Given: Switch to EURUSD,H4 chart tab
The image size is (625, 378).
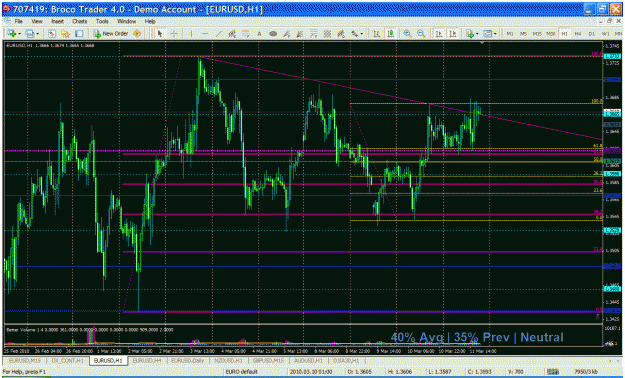Looking at the screenshot, I should pos(147,360).
